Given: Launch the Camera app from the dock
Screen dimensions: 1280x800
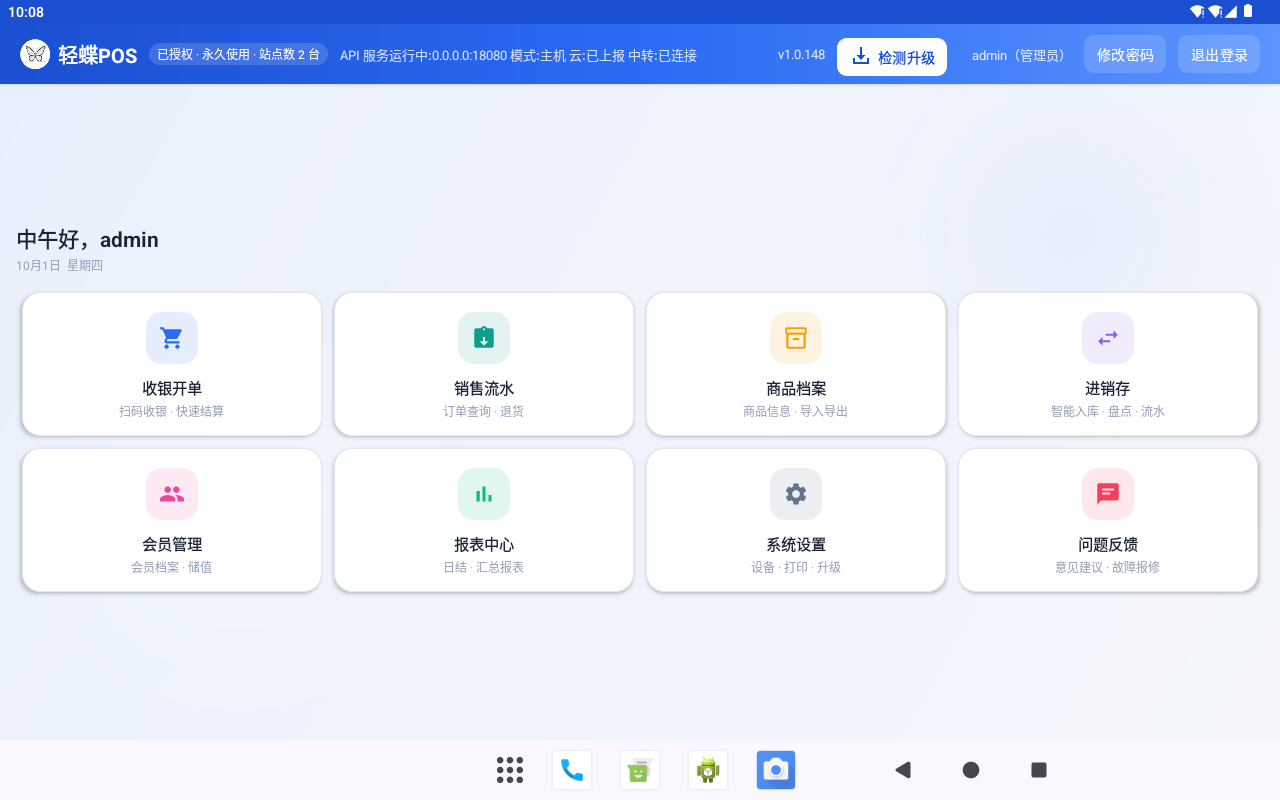Looking at the screenshot, I should pyautogui.click(x=776, y=770).
